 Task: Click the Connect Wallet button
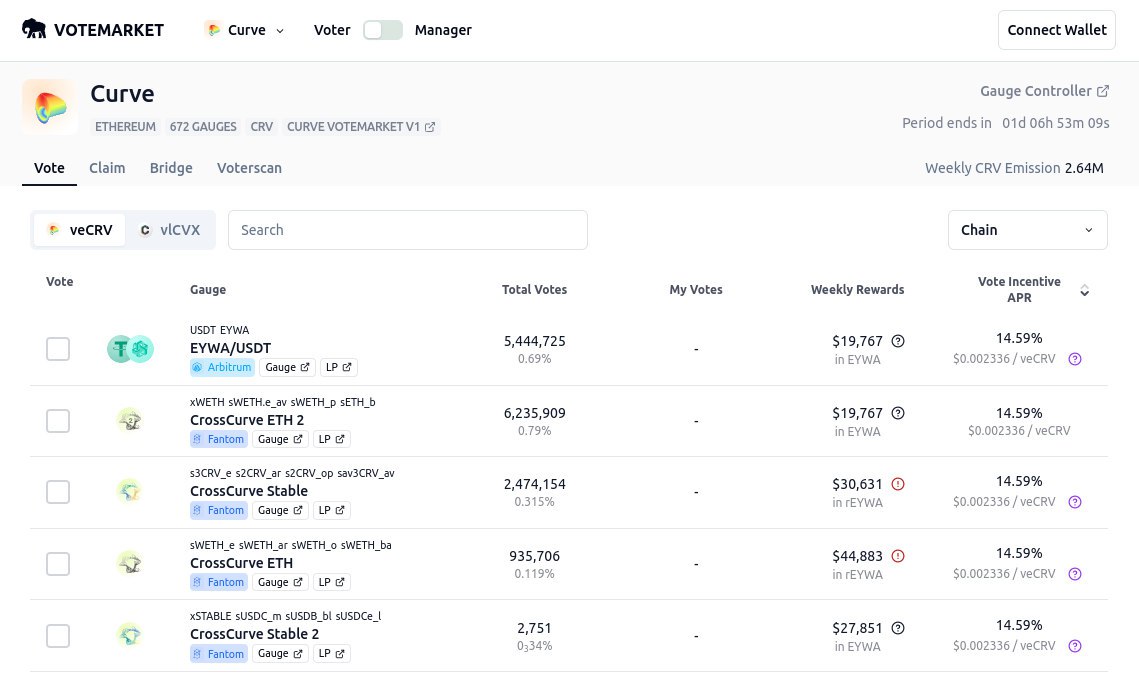coord(1056,30)
